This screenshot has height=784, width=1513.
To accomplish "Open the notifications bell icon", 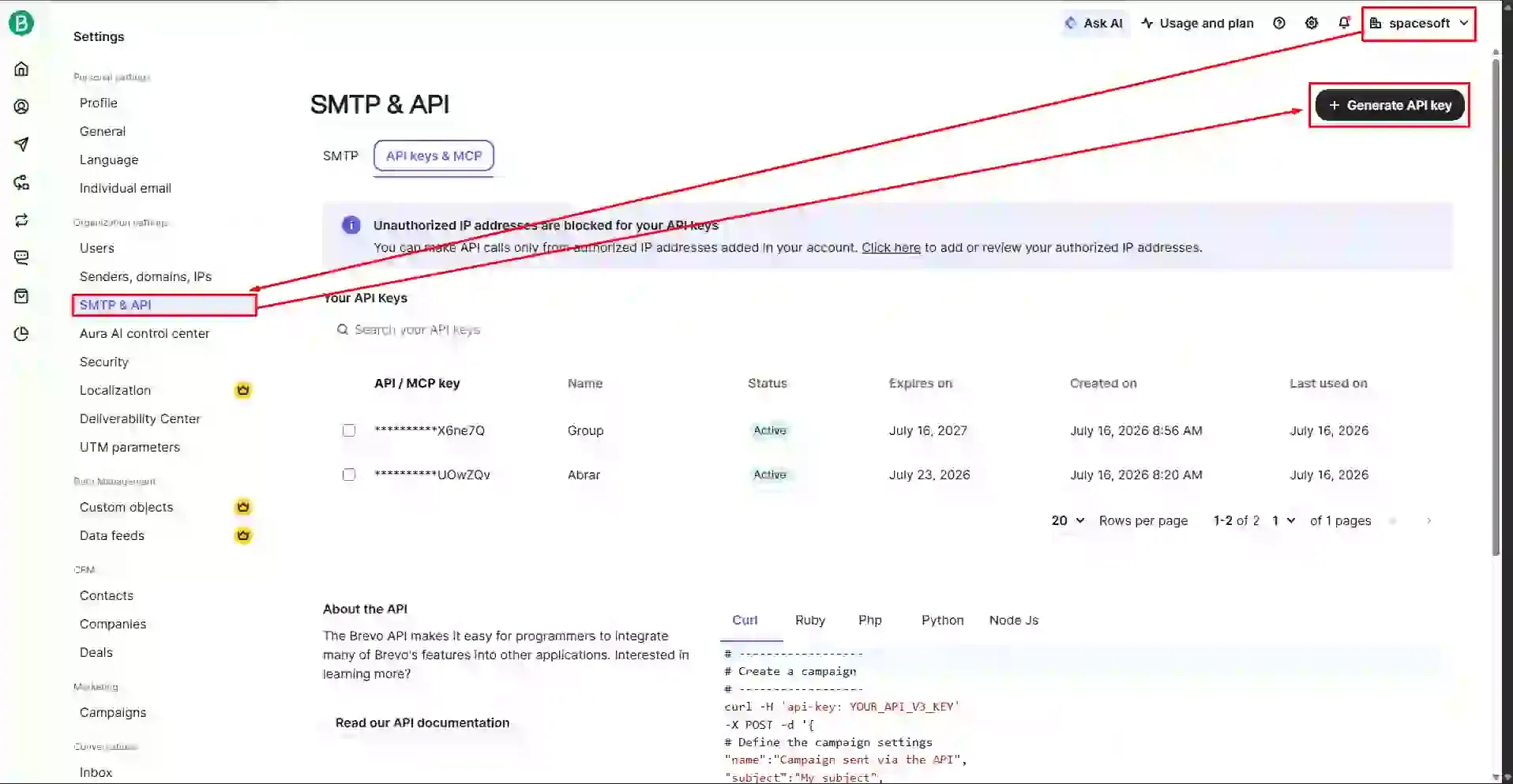I will tap(1344, 22).
